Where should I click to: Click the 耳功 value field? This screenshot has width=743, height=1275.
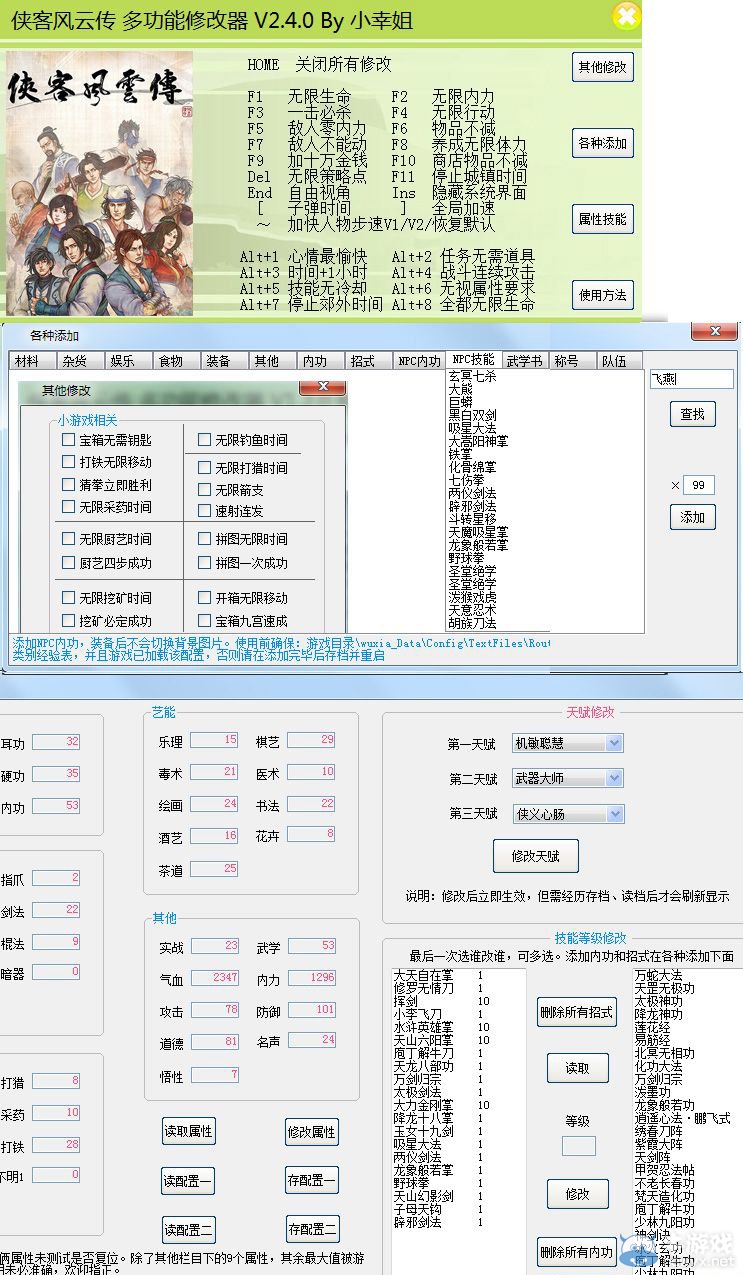click(56, 742)
